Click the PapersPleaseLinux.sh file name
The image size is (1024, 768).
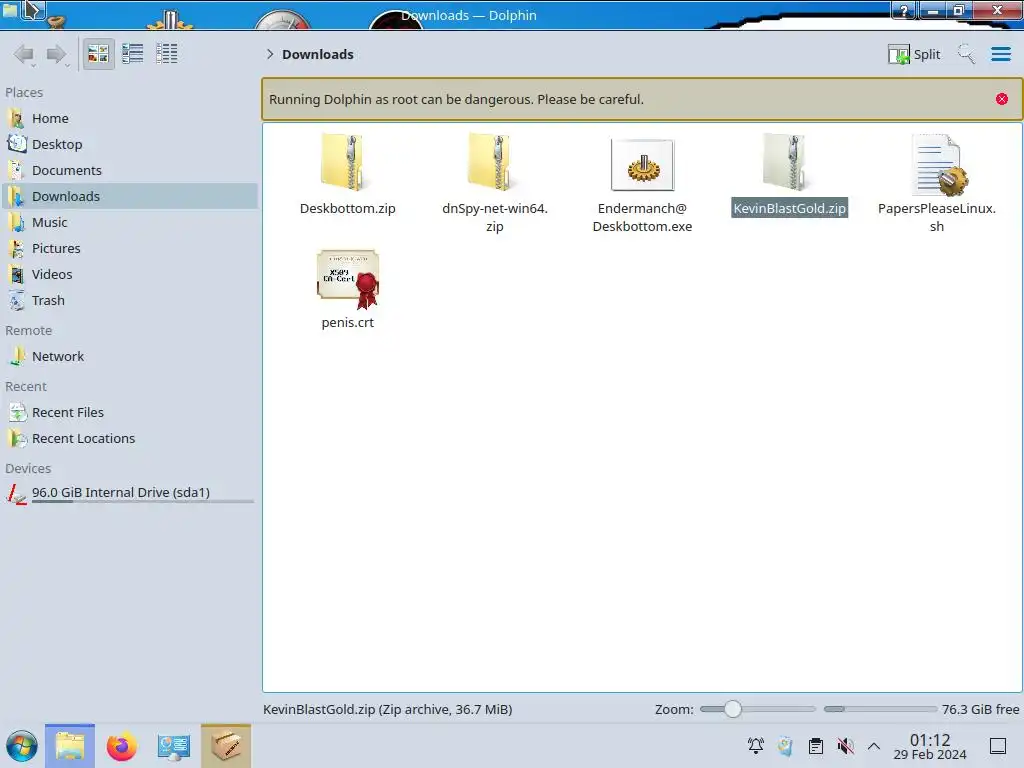click(937, 217)
